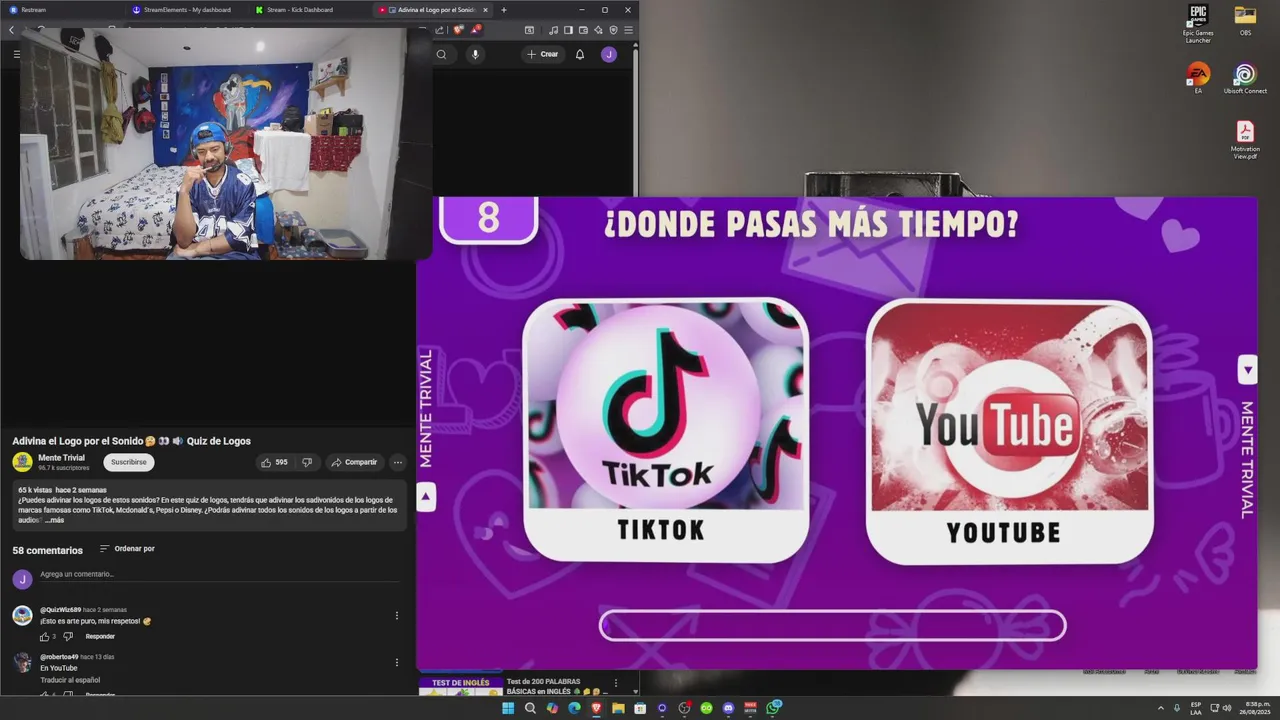
Task: Open the Epic Games Launcher desktop icon
Action: coord(1198,23)
